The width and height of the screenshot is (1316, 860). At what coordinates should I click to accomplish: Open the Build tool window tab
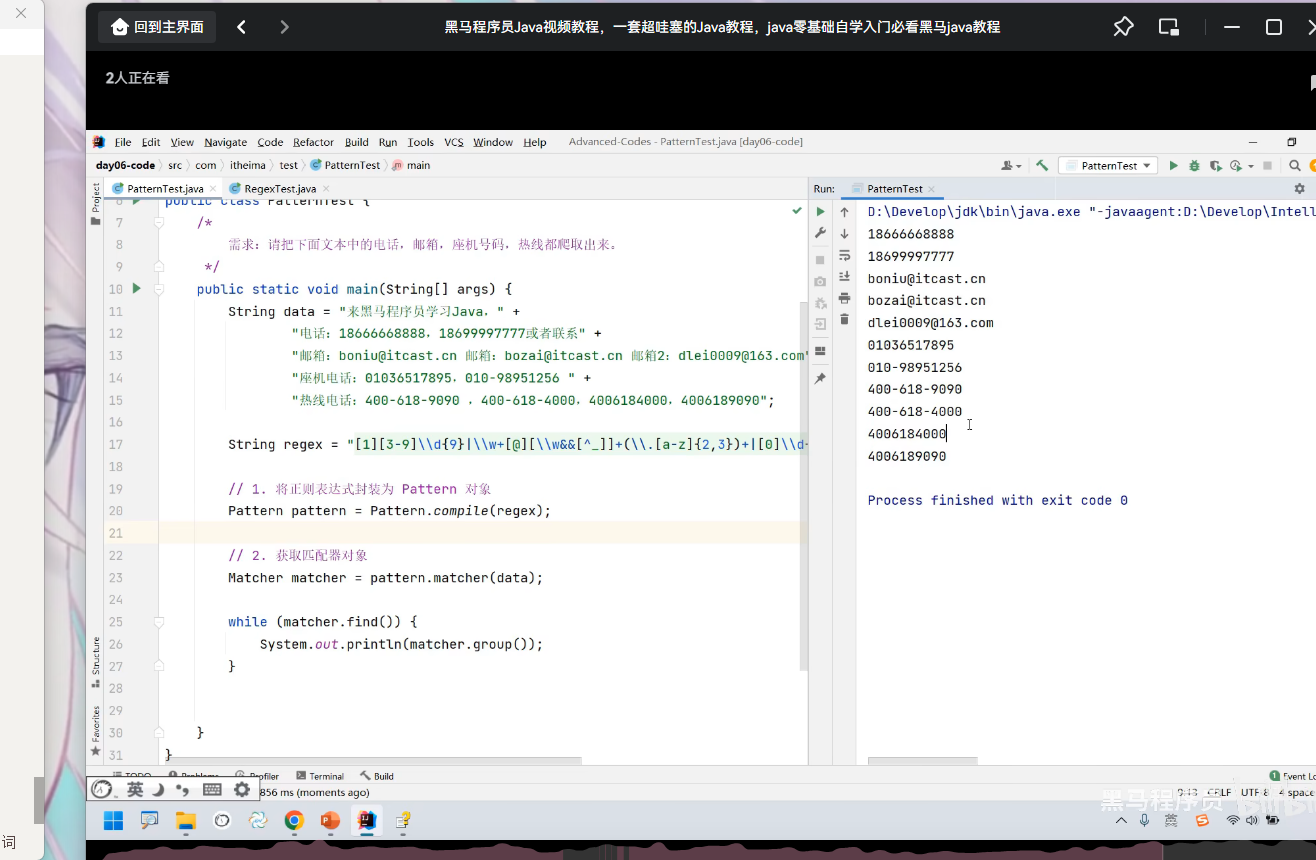(x=377, y=776)
